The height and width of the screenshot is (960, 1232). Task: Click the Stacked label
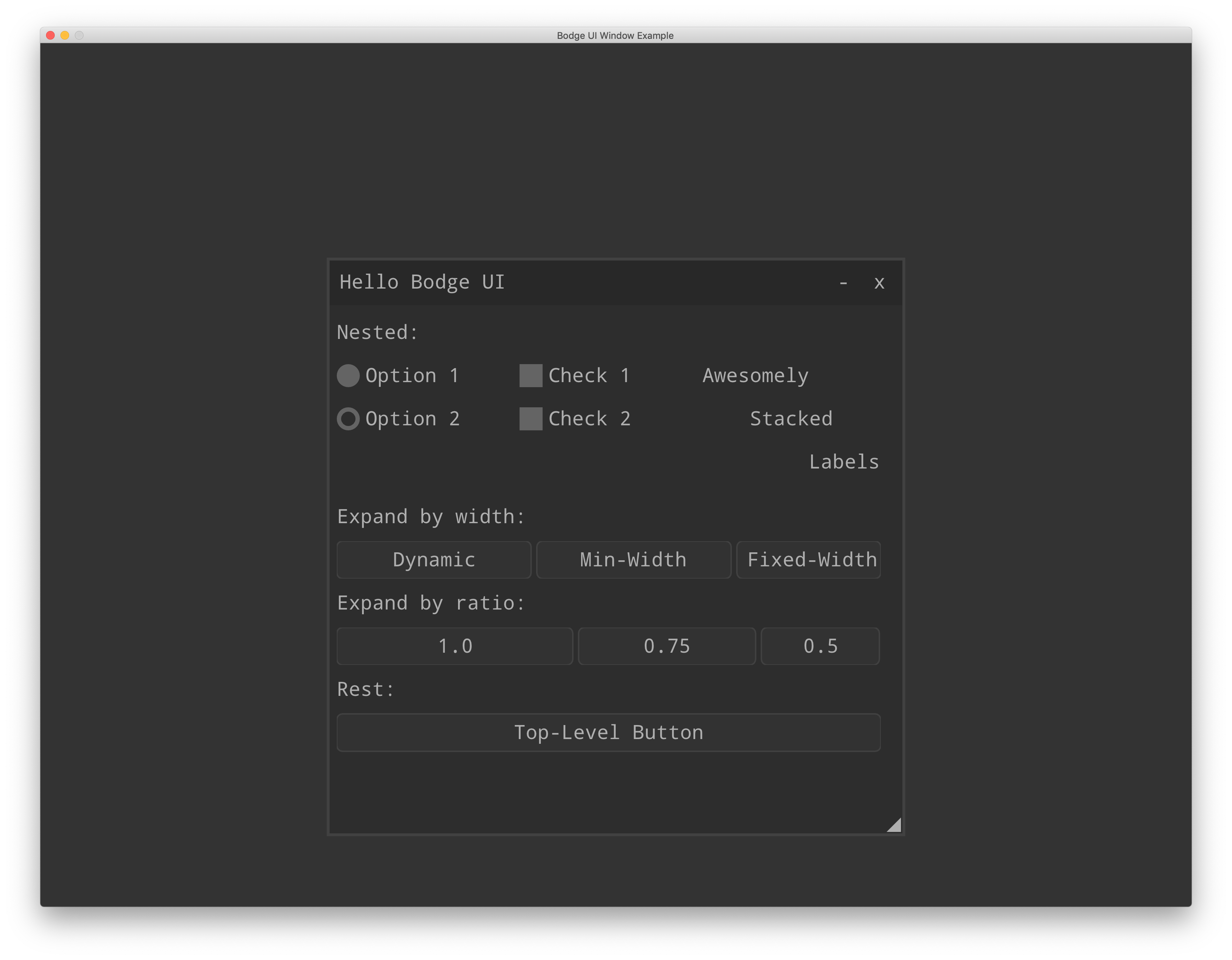click(x=791, y=419)
